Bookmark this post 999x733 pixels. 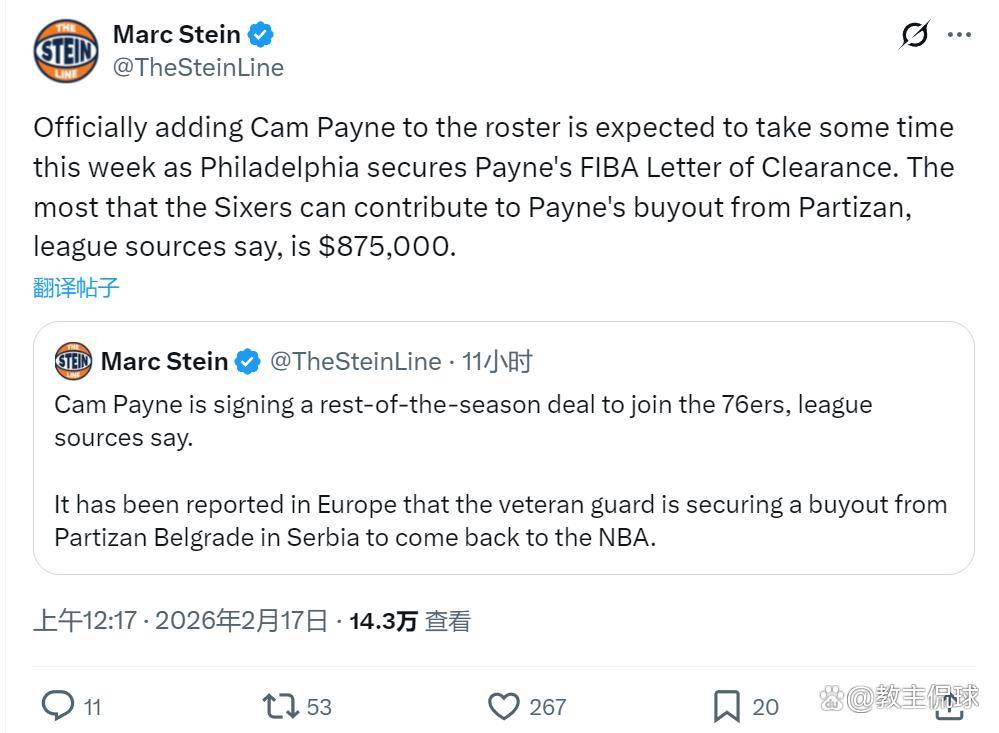pyautogui.click(x=726, y=707)
